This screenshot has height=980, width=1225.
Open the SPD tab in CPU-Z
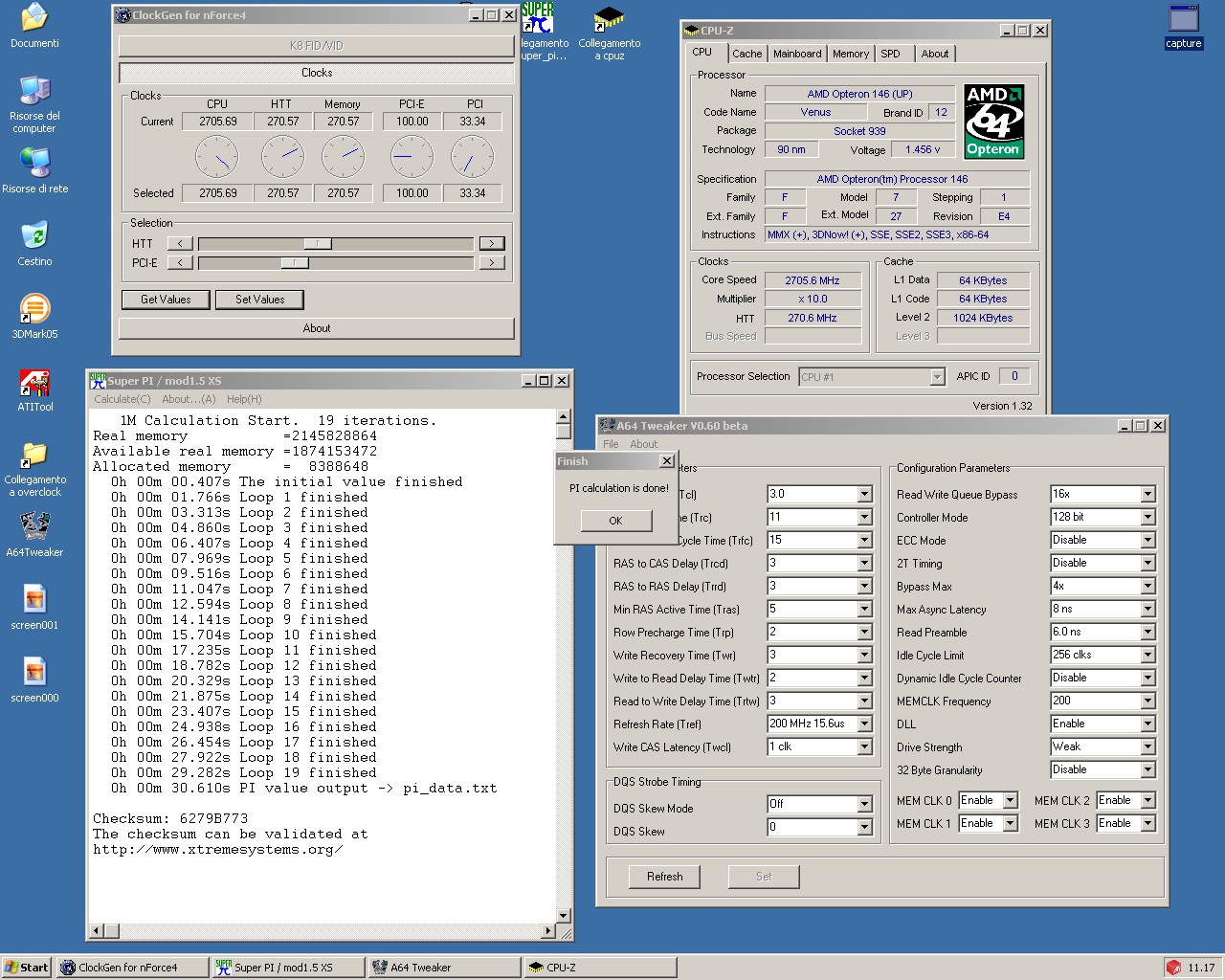point(890,54)
